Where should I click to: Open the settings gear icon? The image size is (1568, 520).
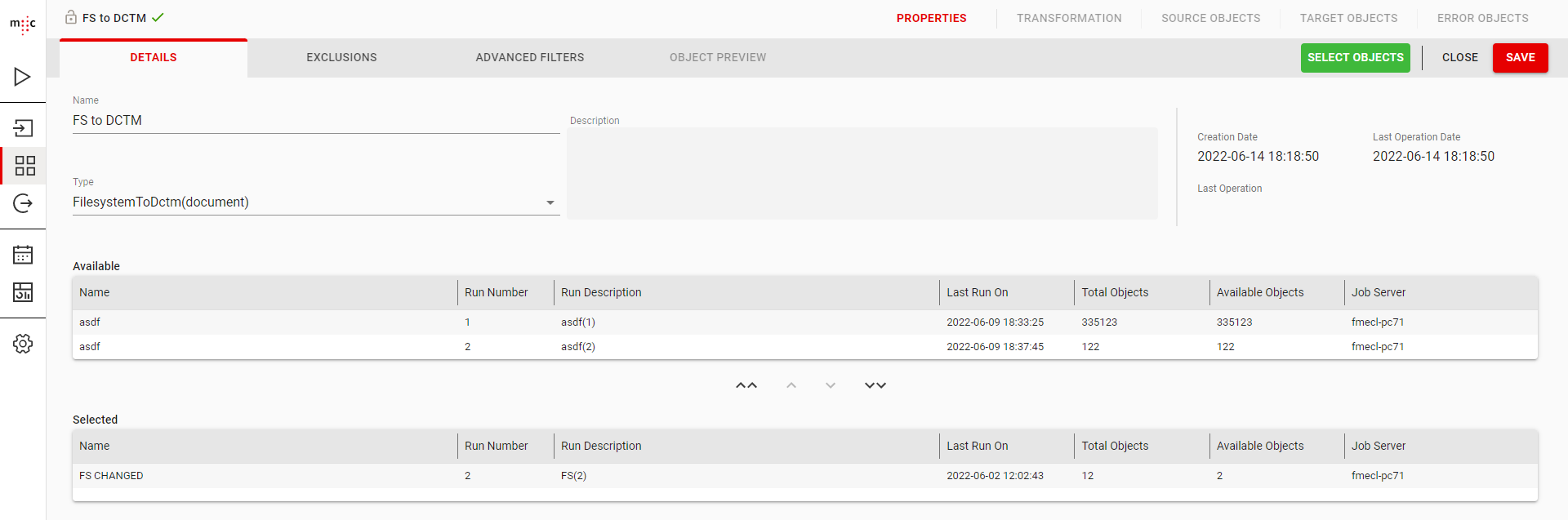(x=22, y=344)
